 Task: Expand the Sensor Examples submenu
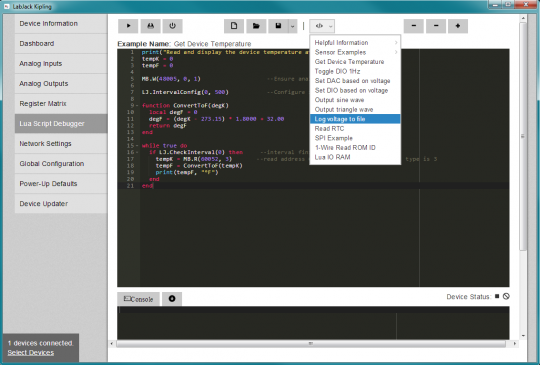(355, 52)
